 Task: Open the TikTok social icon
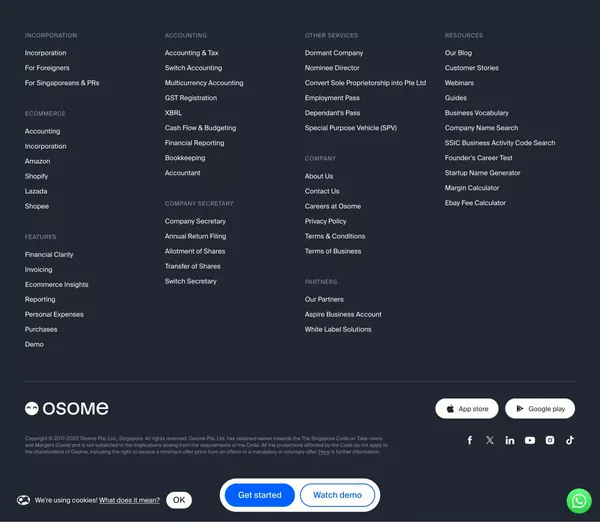(570, 440)
